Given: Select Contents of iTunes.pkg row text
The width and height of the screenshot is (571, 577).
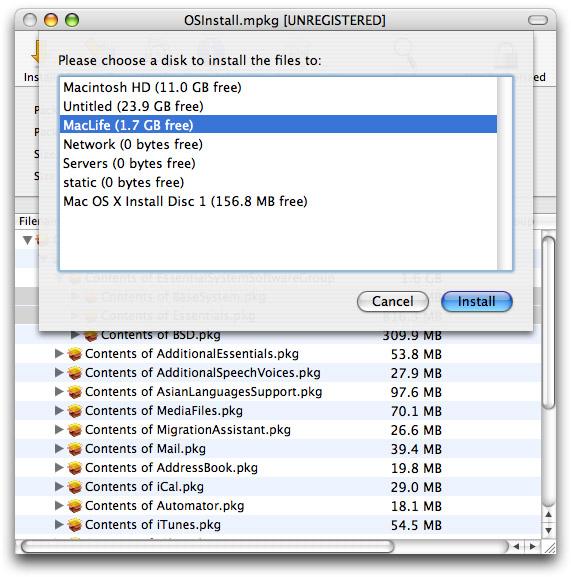Looking at the screenshot, I should coord(153,525).
